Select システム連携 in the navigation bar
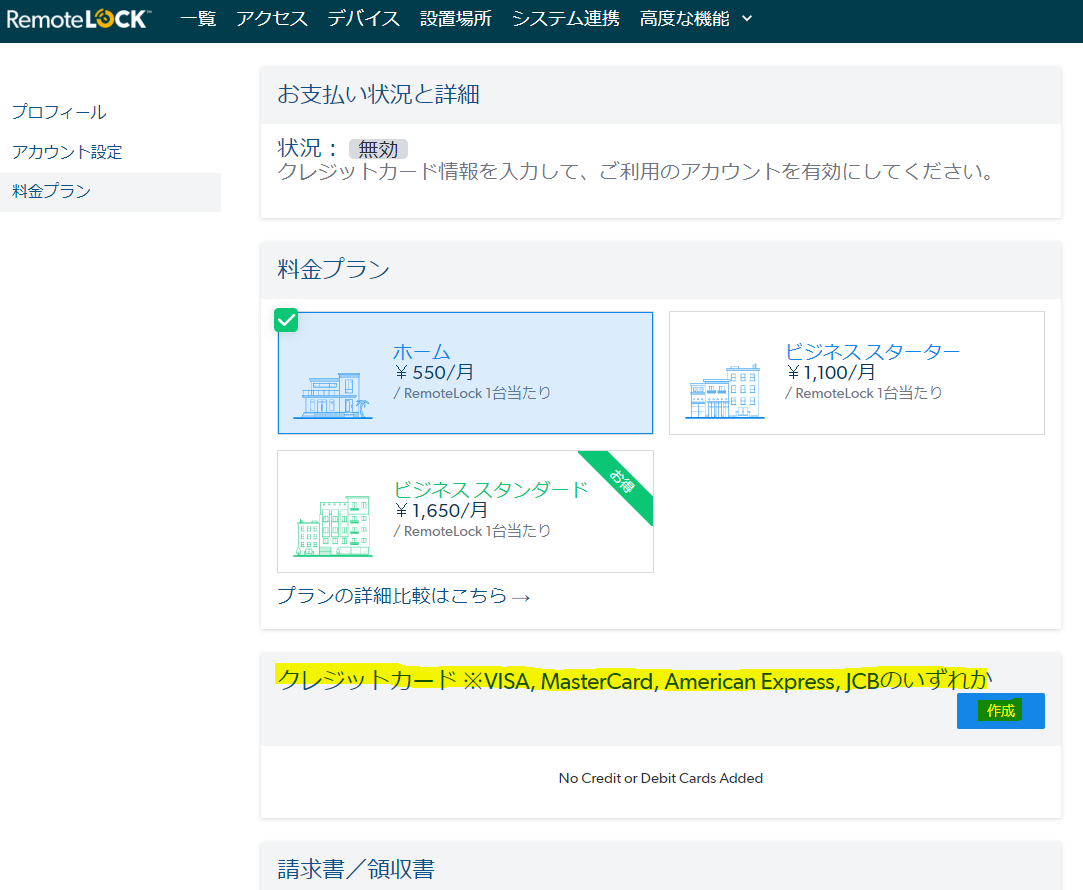 (566, 19)
